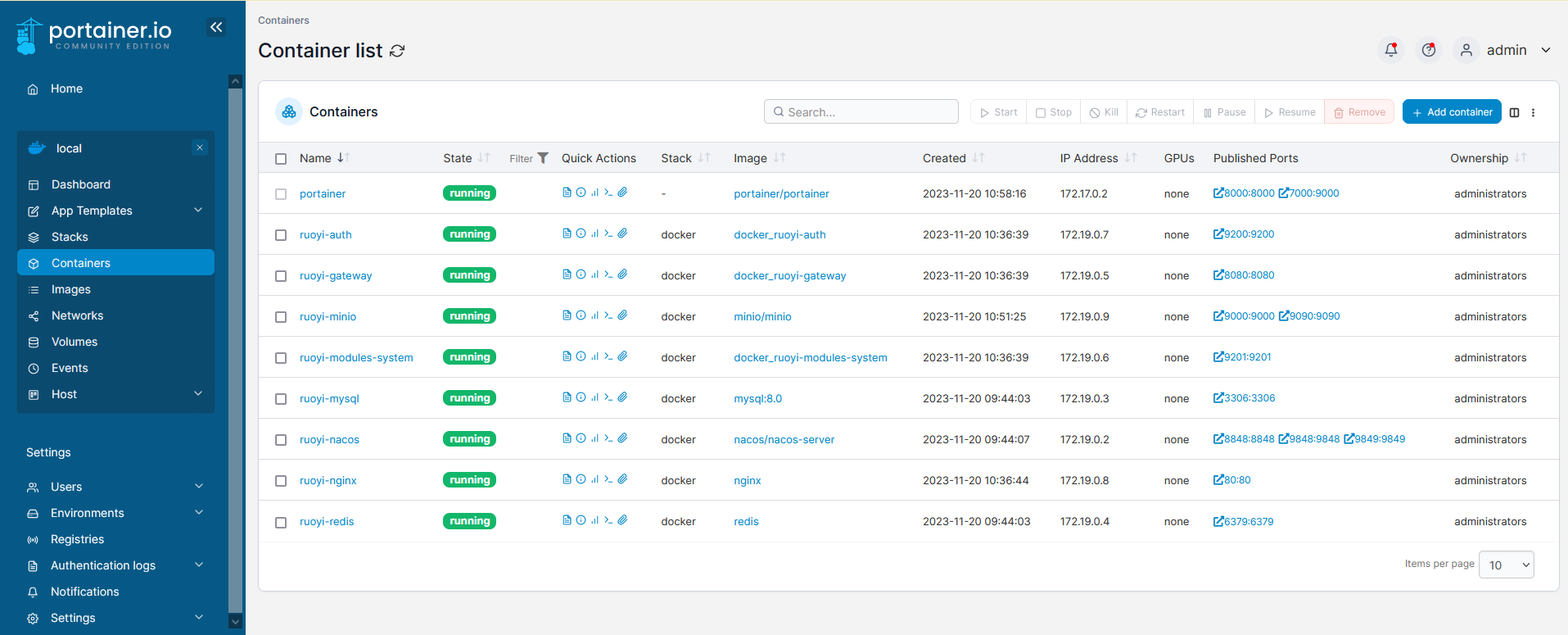Open port 6379:6379 link
The width and height of the screenshot is (1568, 635).
(x=1243, y=521)
